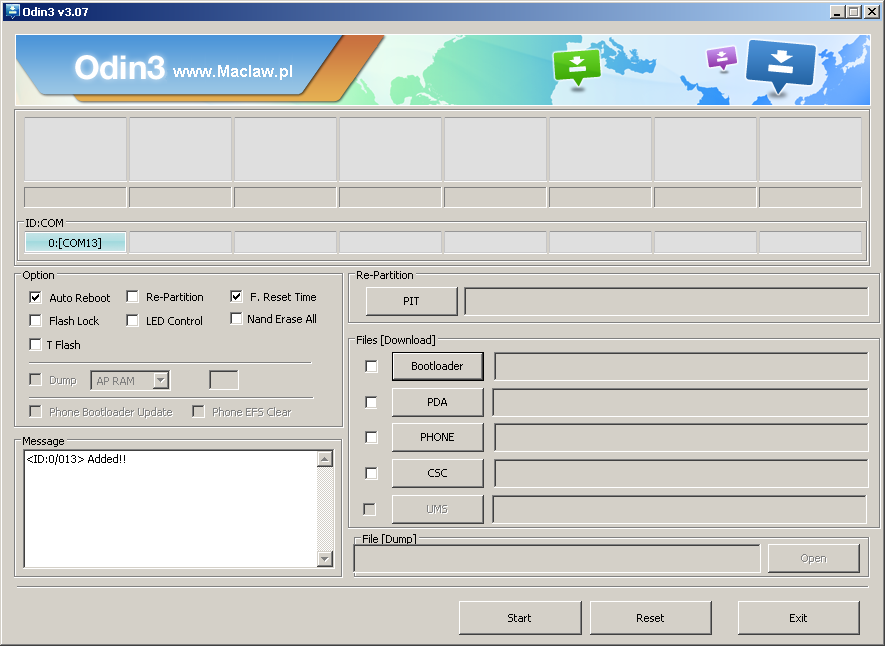Check the box beside CSC button
The width and height of the screenshot is (885, 646).
click(x=371, y=473)
